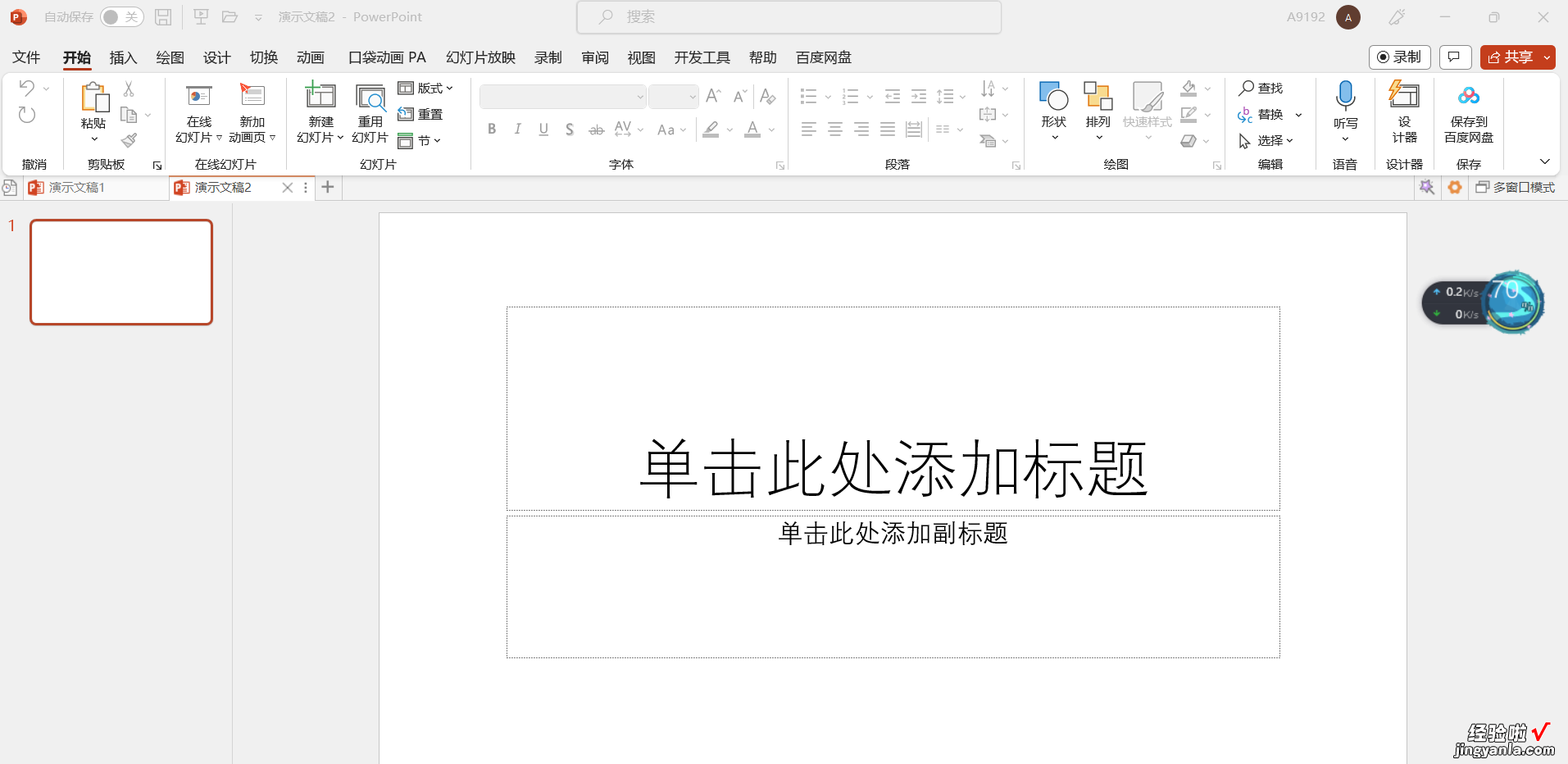Click the Find magnifier button
This screenshot has height=764, width=1568.
1261,88
